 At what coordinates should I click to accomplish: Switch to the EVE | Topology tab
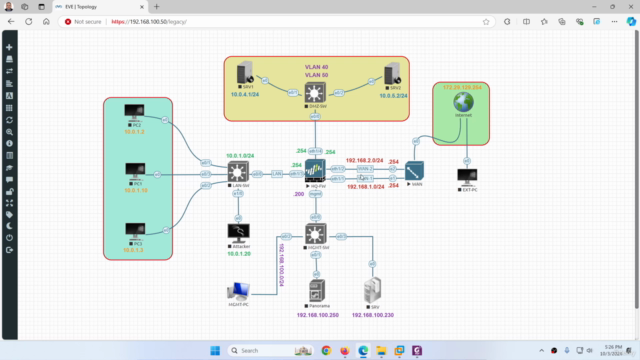[100, 7]
